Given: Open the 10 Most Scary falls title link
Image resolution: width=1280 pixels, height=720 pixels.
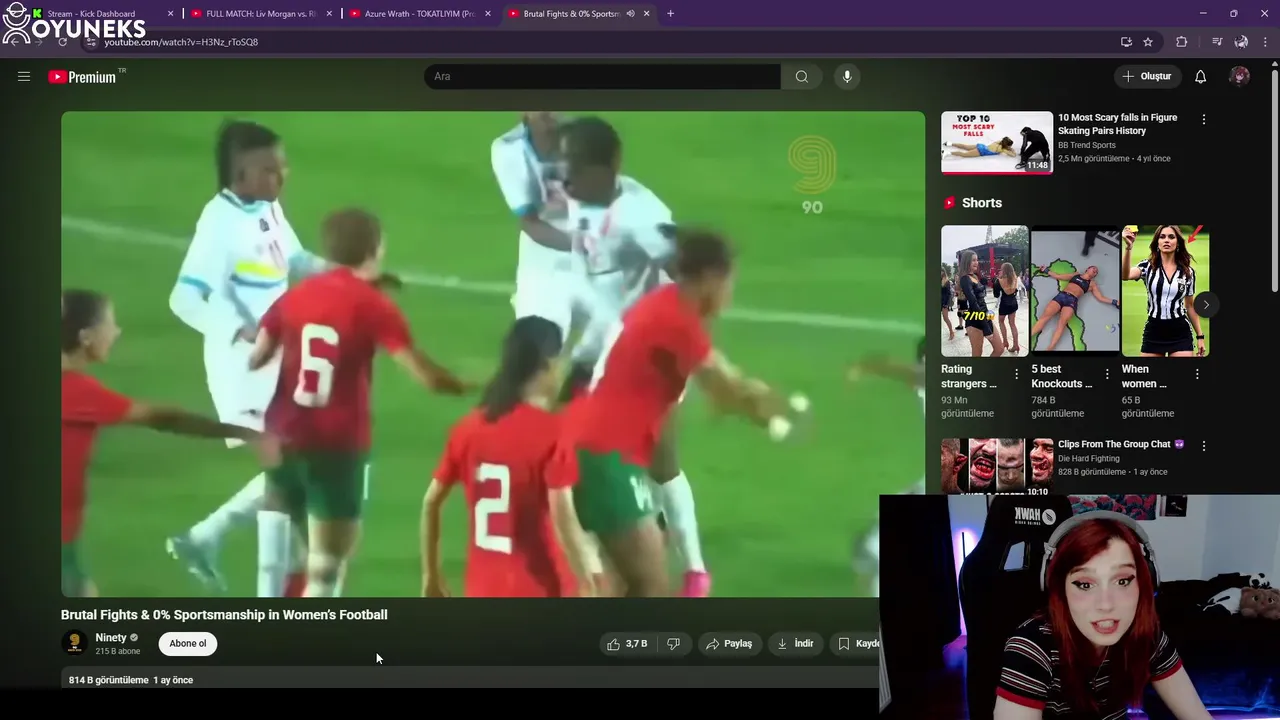Looking at the screenshot, I should click(x=1118, y=124).
